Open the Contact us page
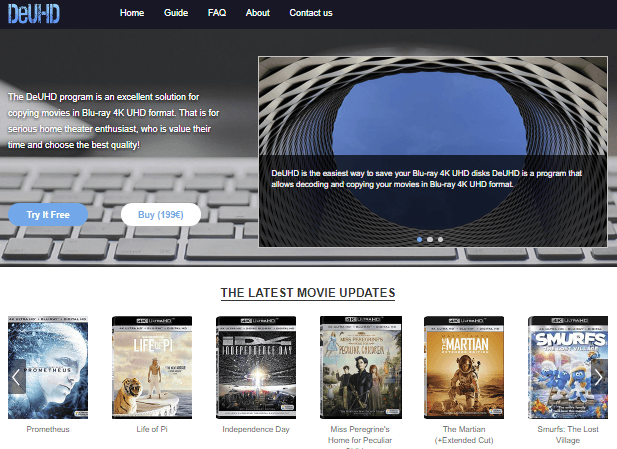The width and height of the screenshot is (617, 449). click(311, 13)
